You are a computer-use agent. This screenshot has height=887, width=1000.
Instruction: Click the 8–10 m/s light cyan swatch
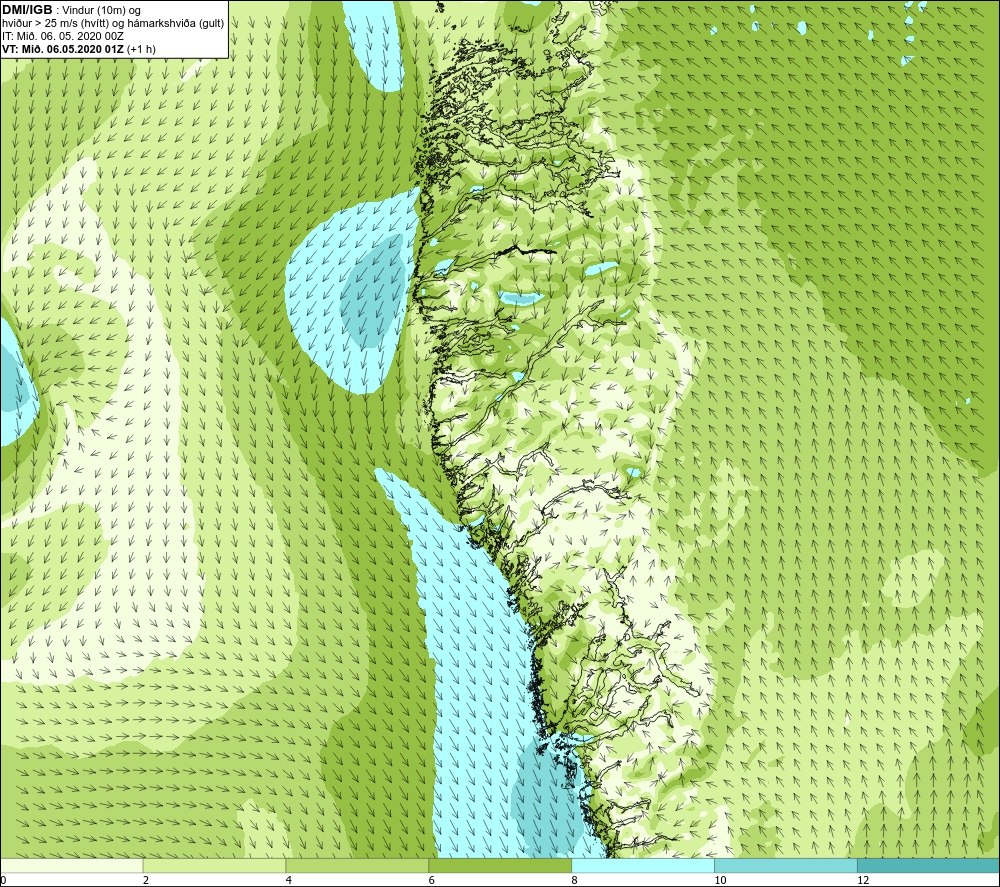click(x=643, y=866)
